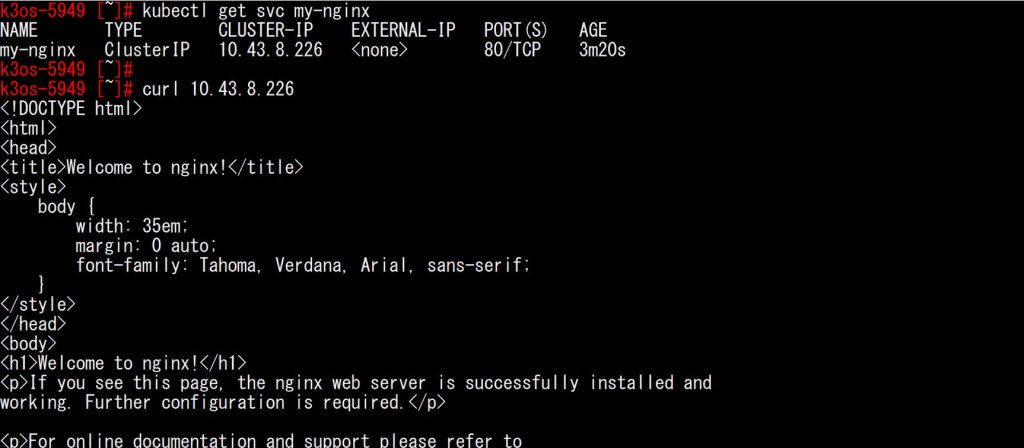This screenshot has height=448, width=1024.
Task: Click the online documentation and support line
Action: click(261, 440)
